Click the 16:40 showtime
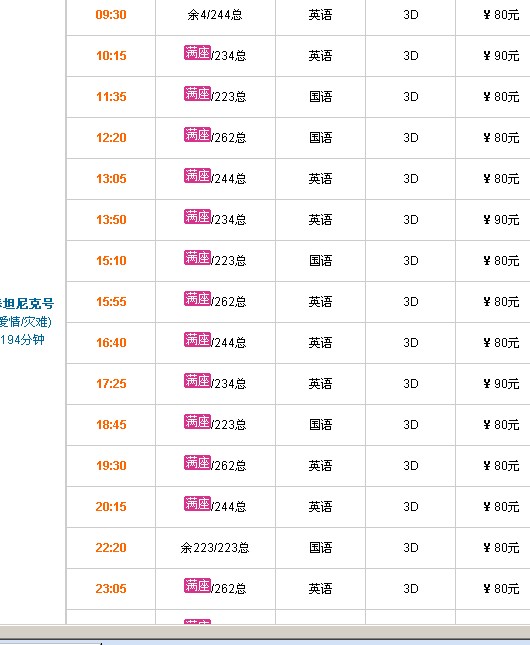530x645 pixels. tap(111, 343)
